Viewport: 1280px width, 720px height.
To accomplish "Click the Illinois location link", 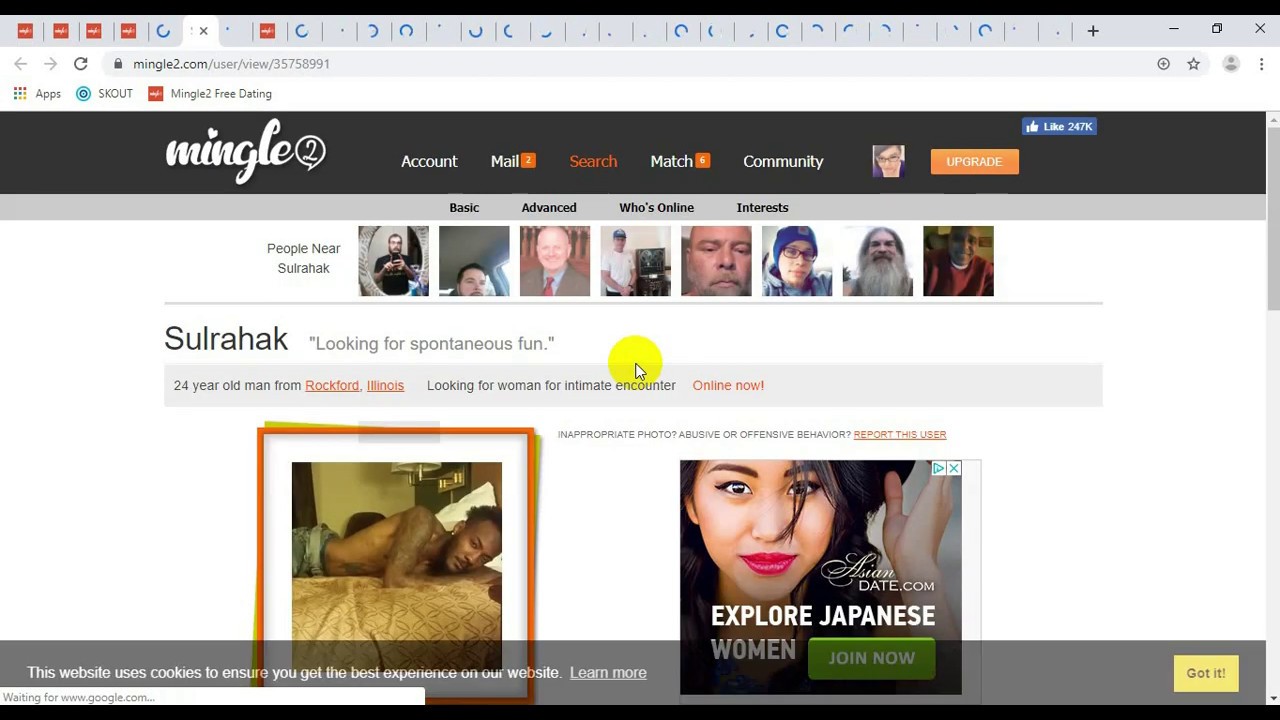I will (385, 385).
